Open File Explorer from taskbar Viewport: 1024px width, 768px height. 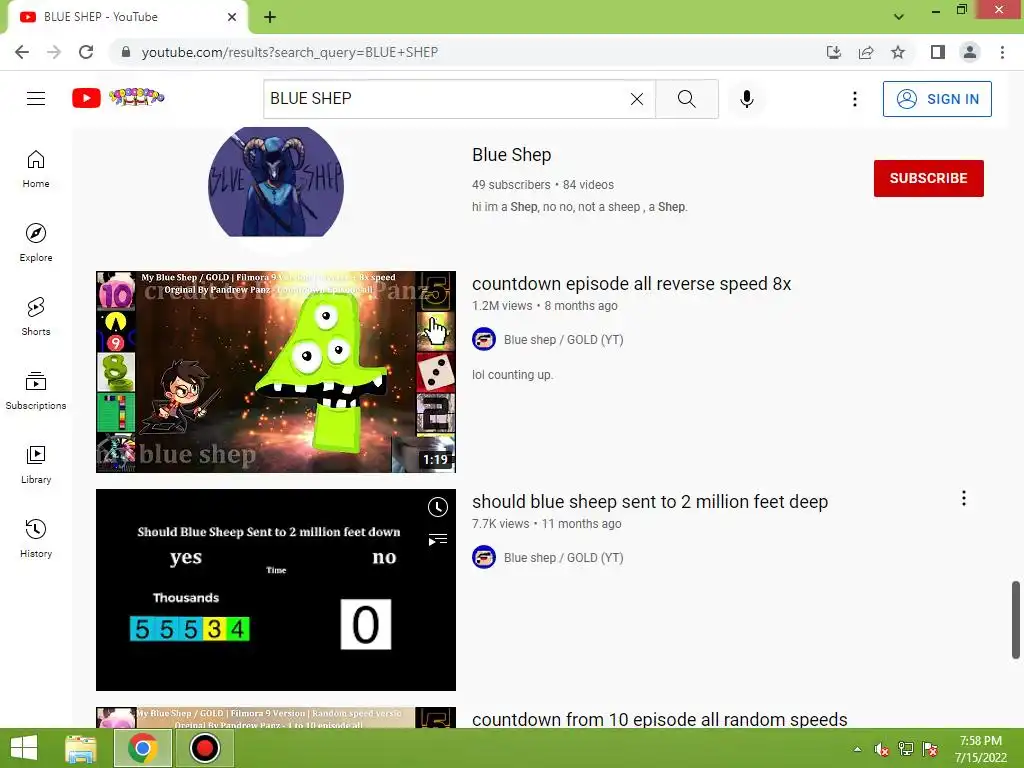81,748
